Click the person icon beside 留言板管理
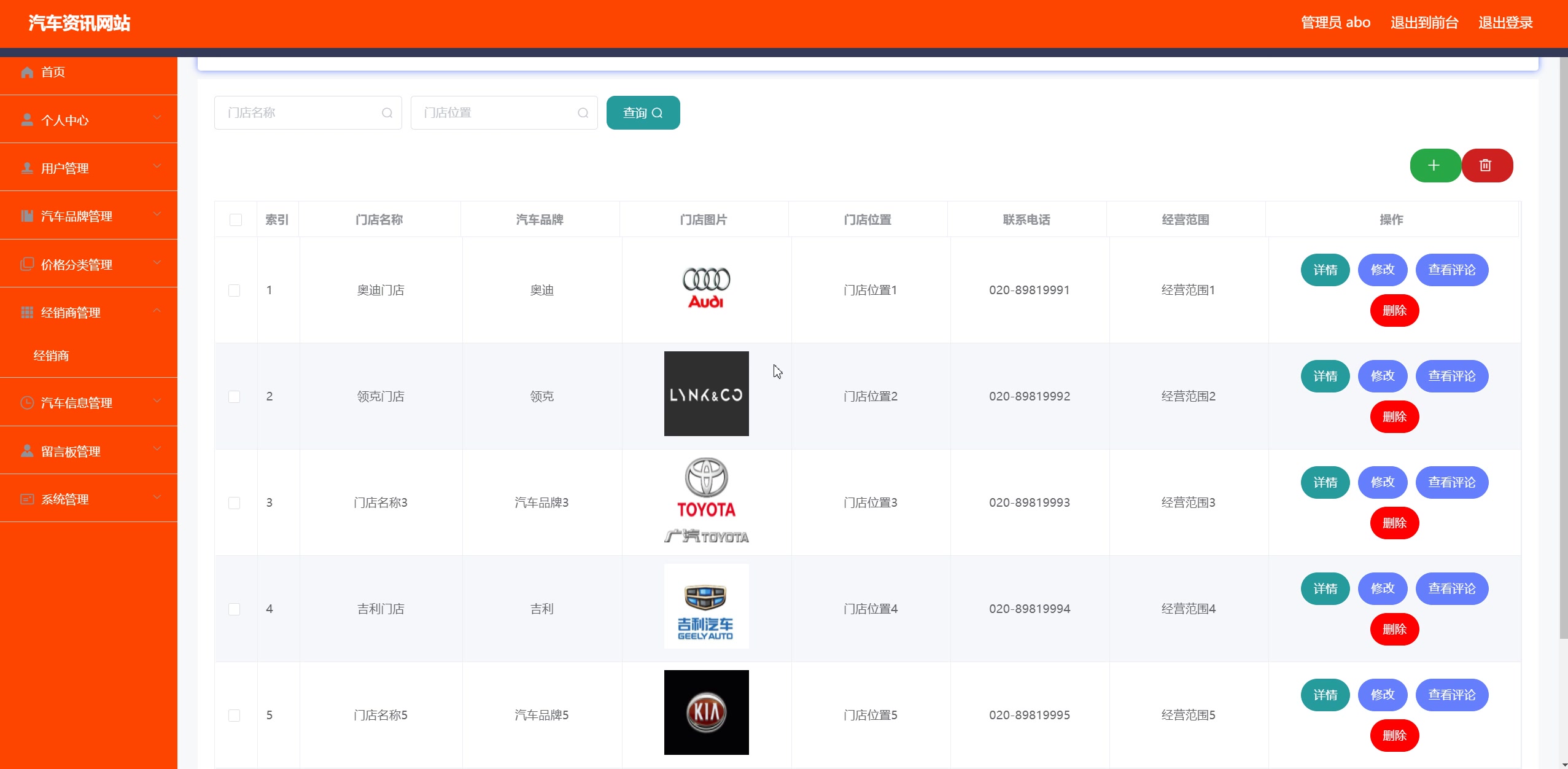The height and width of the screenshot is (769, 1568). (27, 451)
